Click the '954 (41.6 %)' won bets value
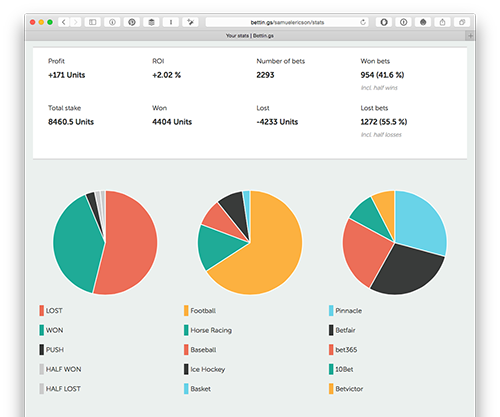 382,75
